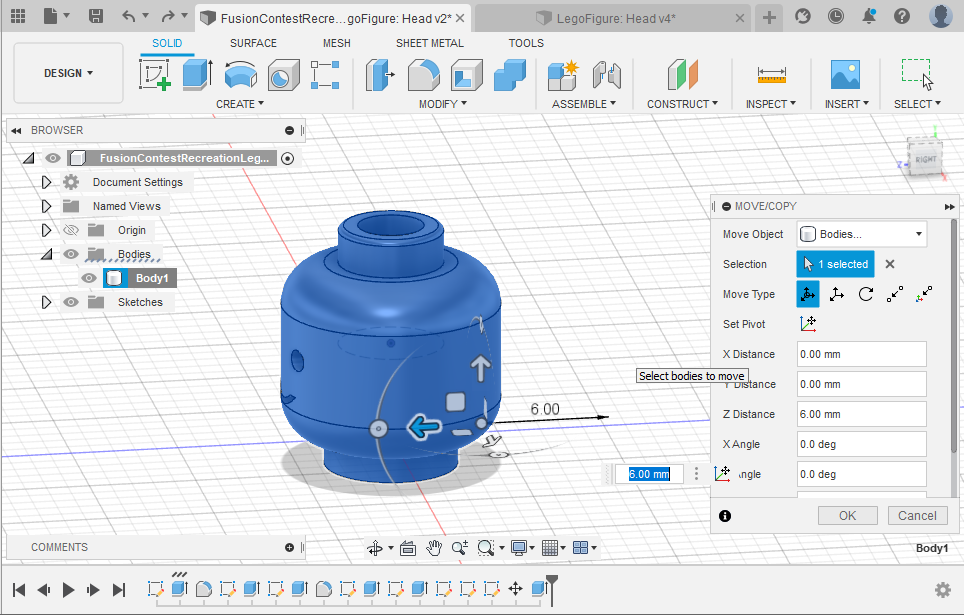This screenshot has height=615, width=964.
Task: Switch to the SHEET METAL tab
Action: pos(430,43)
